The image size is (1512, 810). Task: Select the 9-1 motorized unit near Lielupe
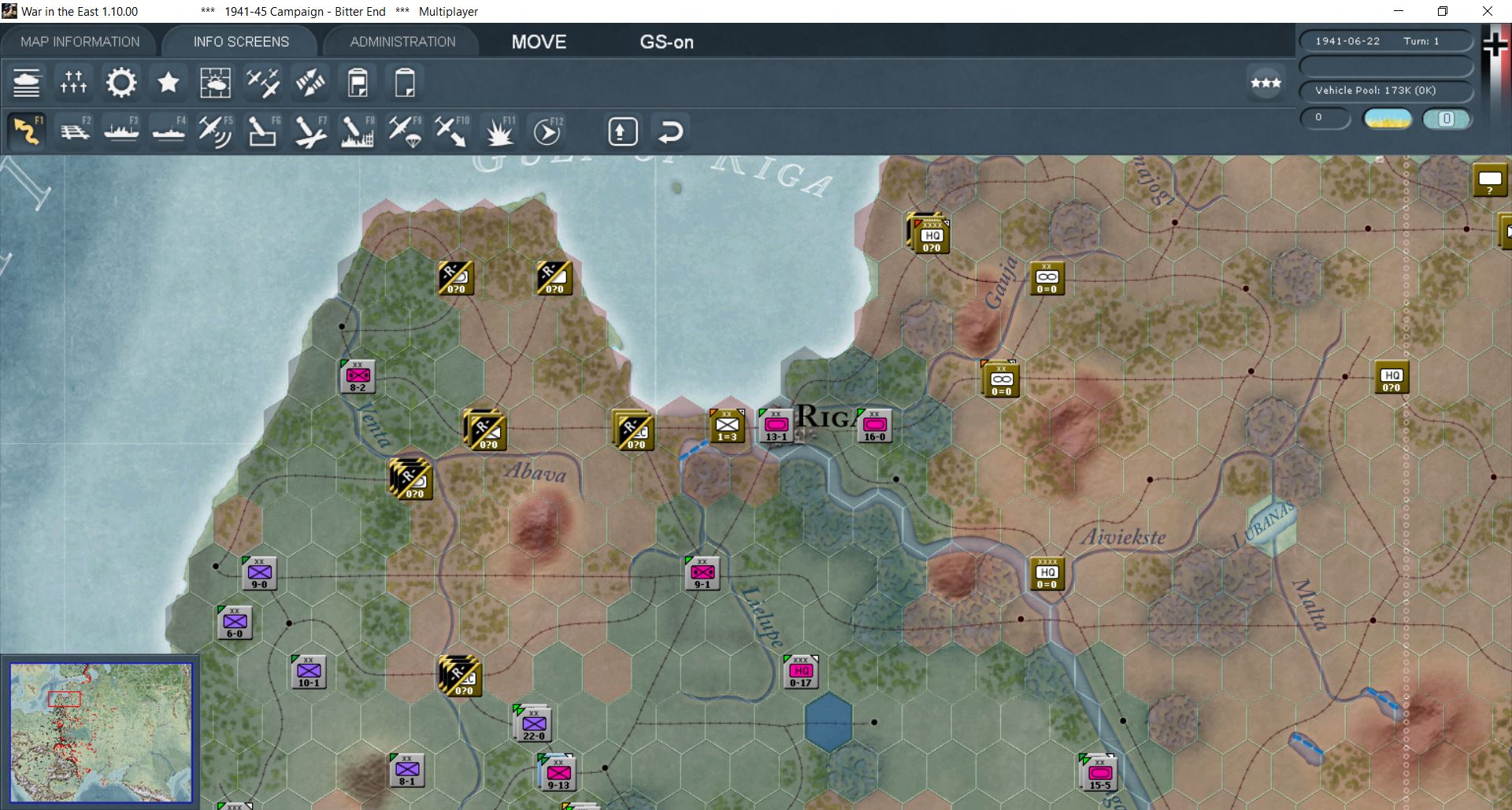click(702, 574)
